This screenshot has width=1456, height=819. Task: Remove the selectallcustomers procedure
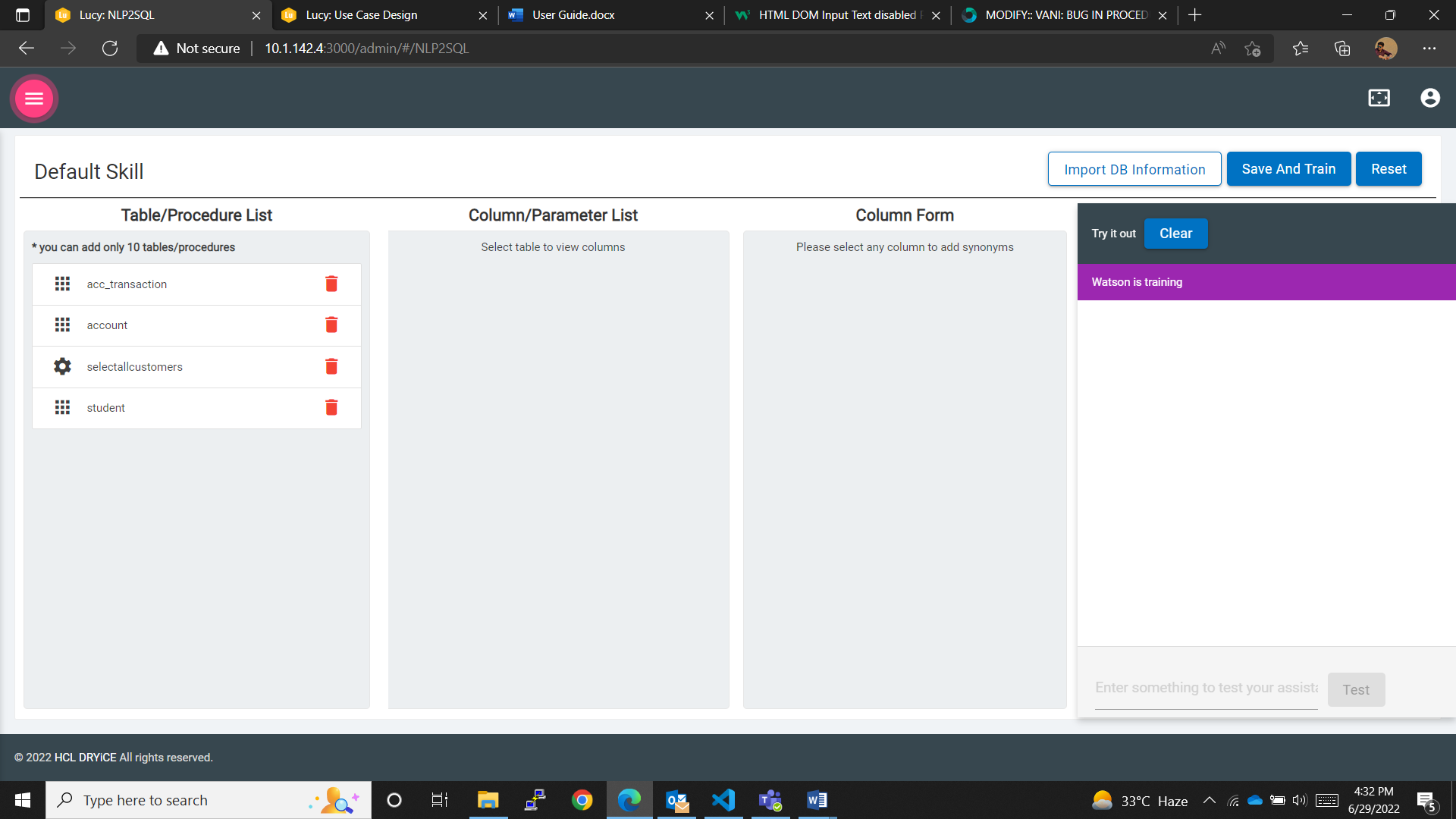click(x=331, y=366)
